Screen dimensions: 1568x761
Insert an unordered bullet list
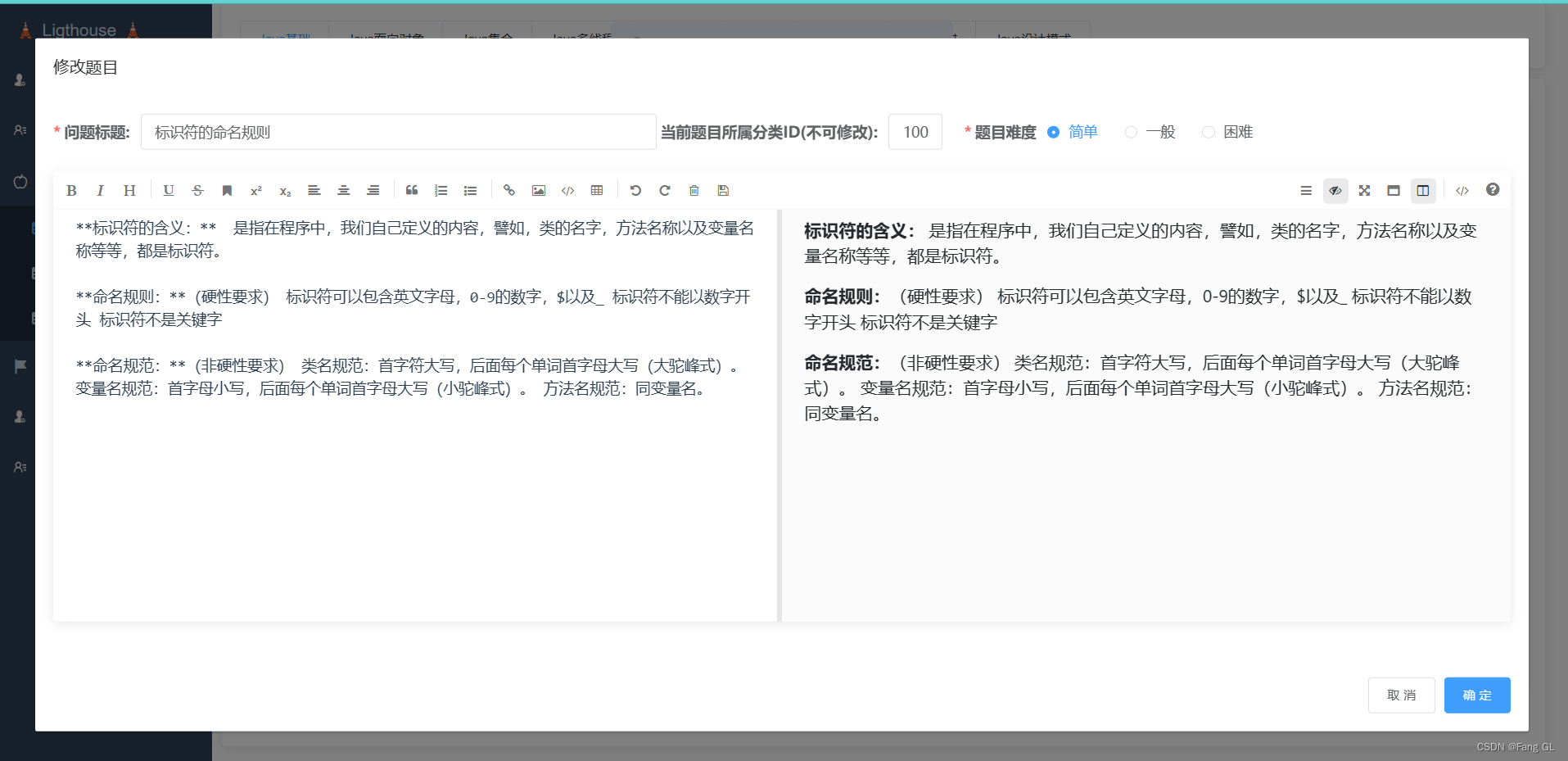(x=470, y=190)
